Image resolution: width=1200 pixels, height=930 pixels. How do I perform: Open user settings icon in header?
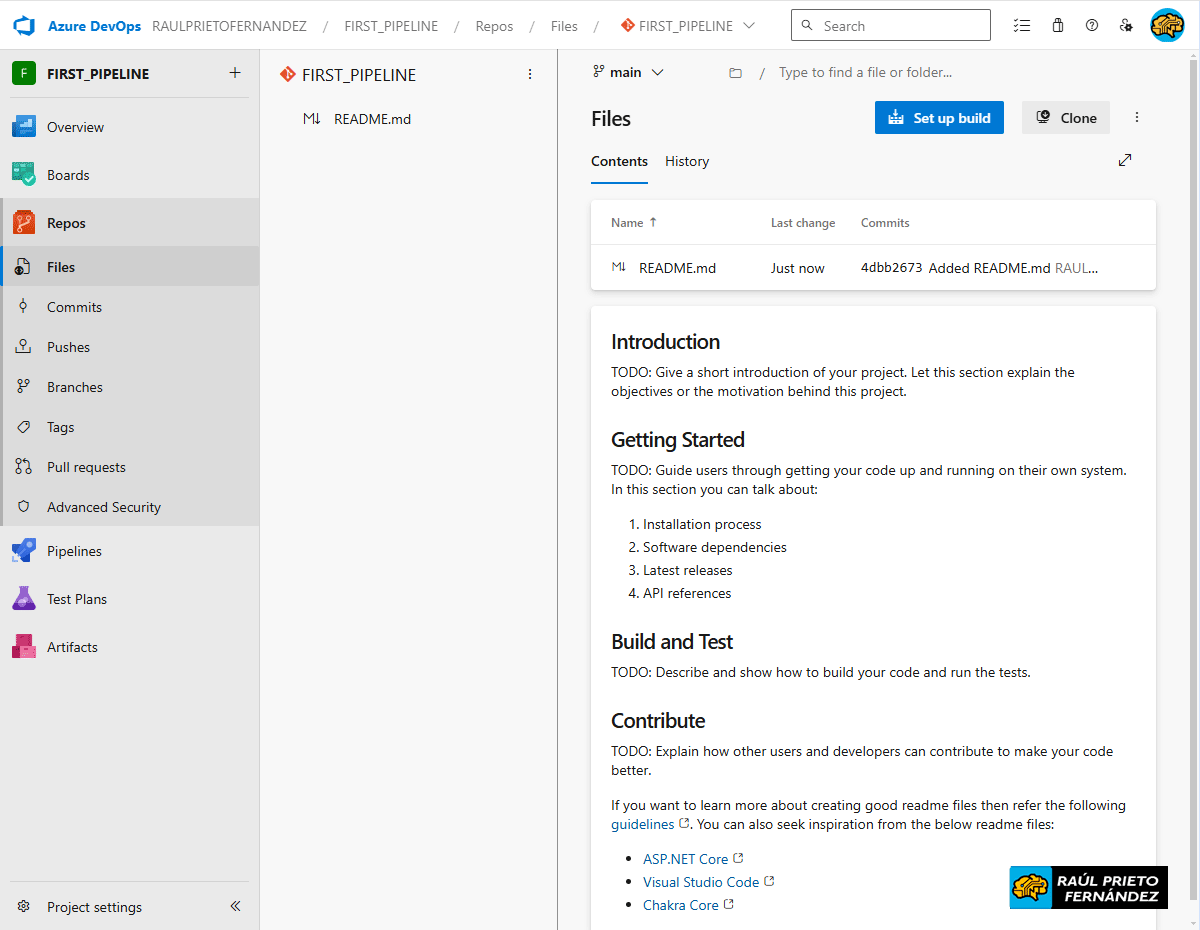point(1127,26)
